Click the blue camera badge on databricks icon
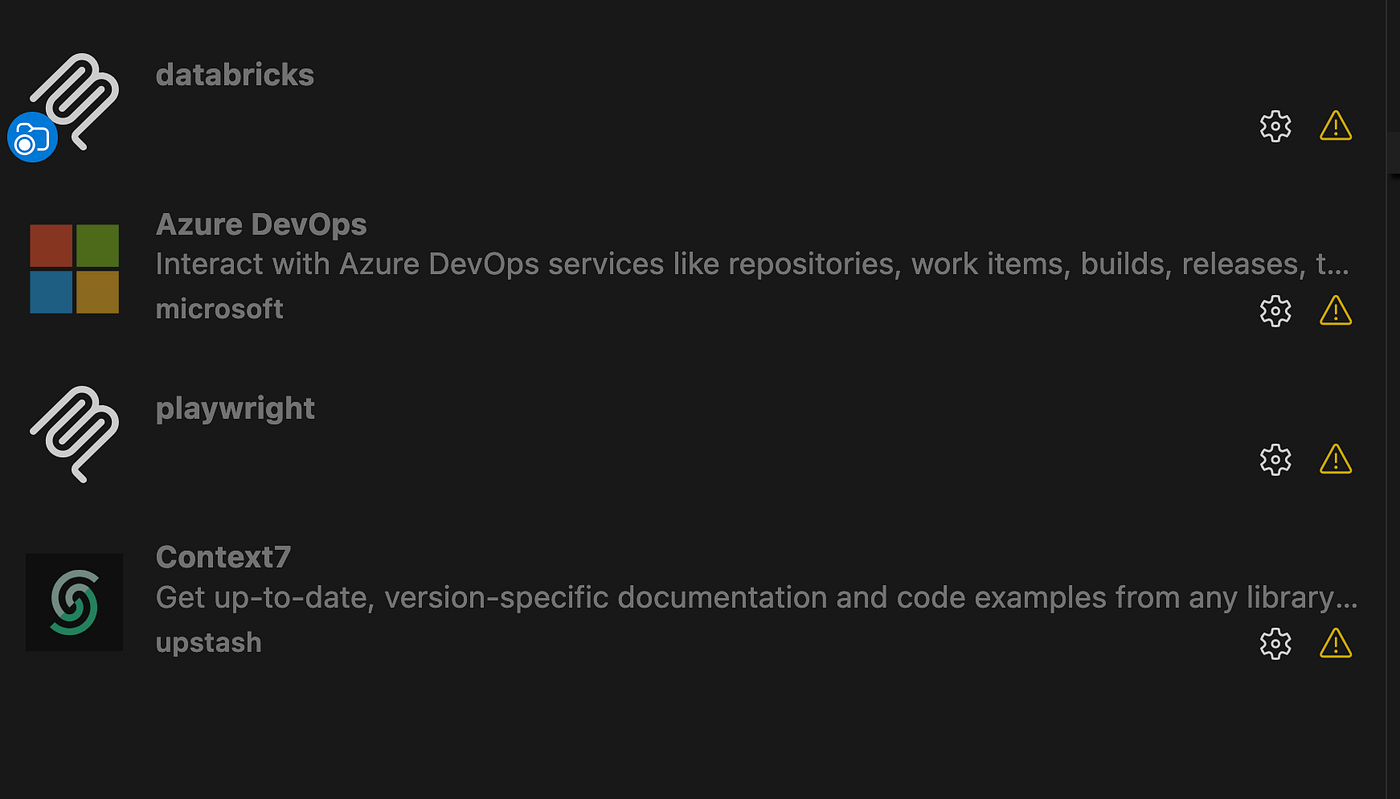 [x=32, y=137]
